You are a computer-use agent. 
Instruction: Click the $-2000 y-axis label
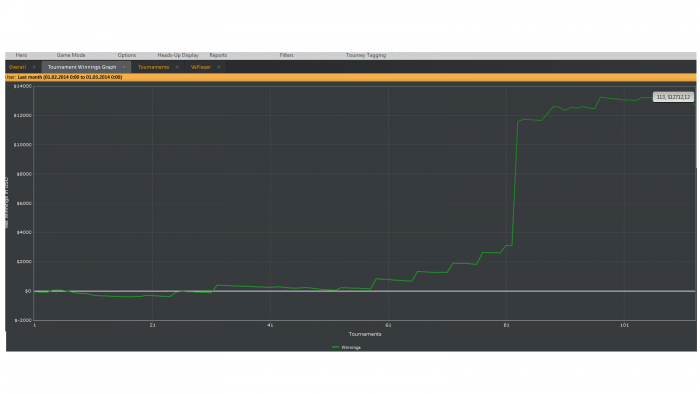coord(23,320)
